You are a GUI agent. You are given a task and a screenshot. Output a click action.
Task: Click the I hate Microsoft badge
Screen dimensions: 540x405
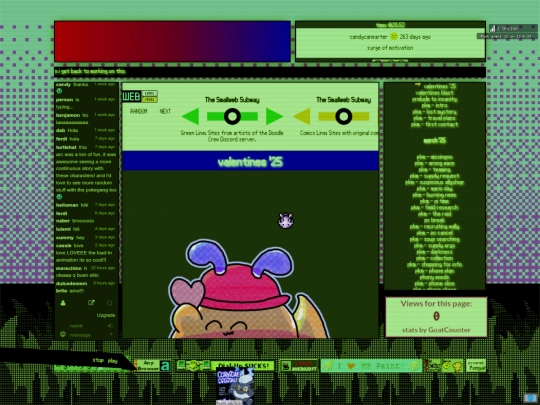299,366
